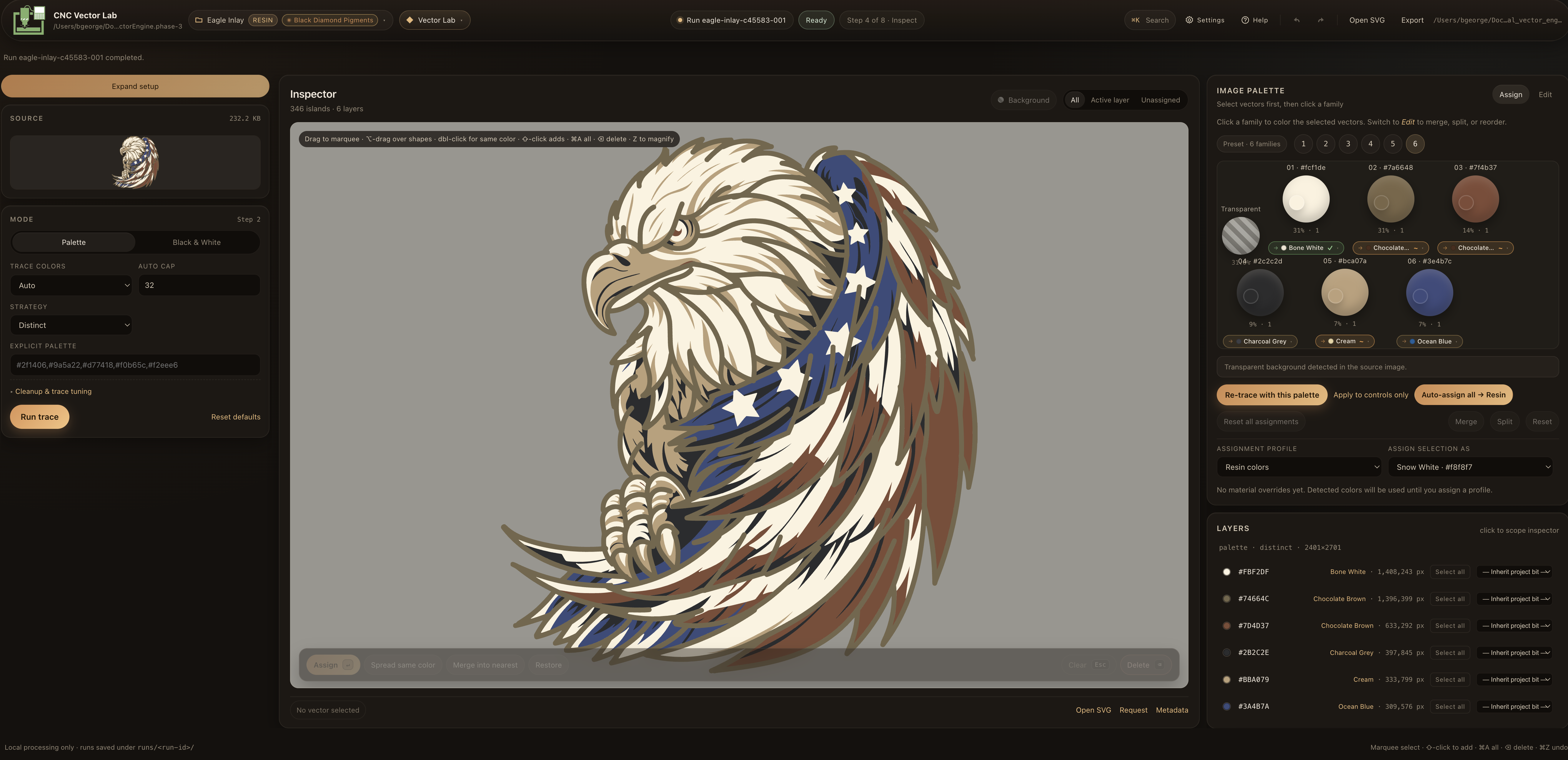Click Expand setup button

point(135,87)
